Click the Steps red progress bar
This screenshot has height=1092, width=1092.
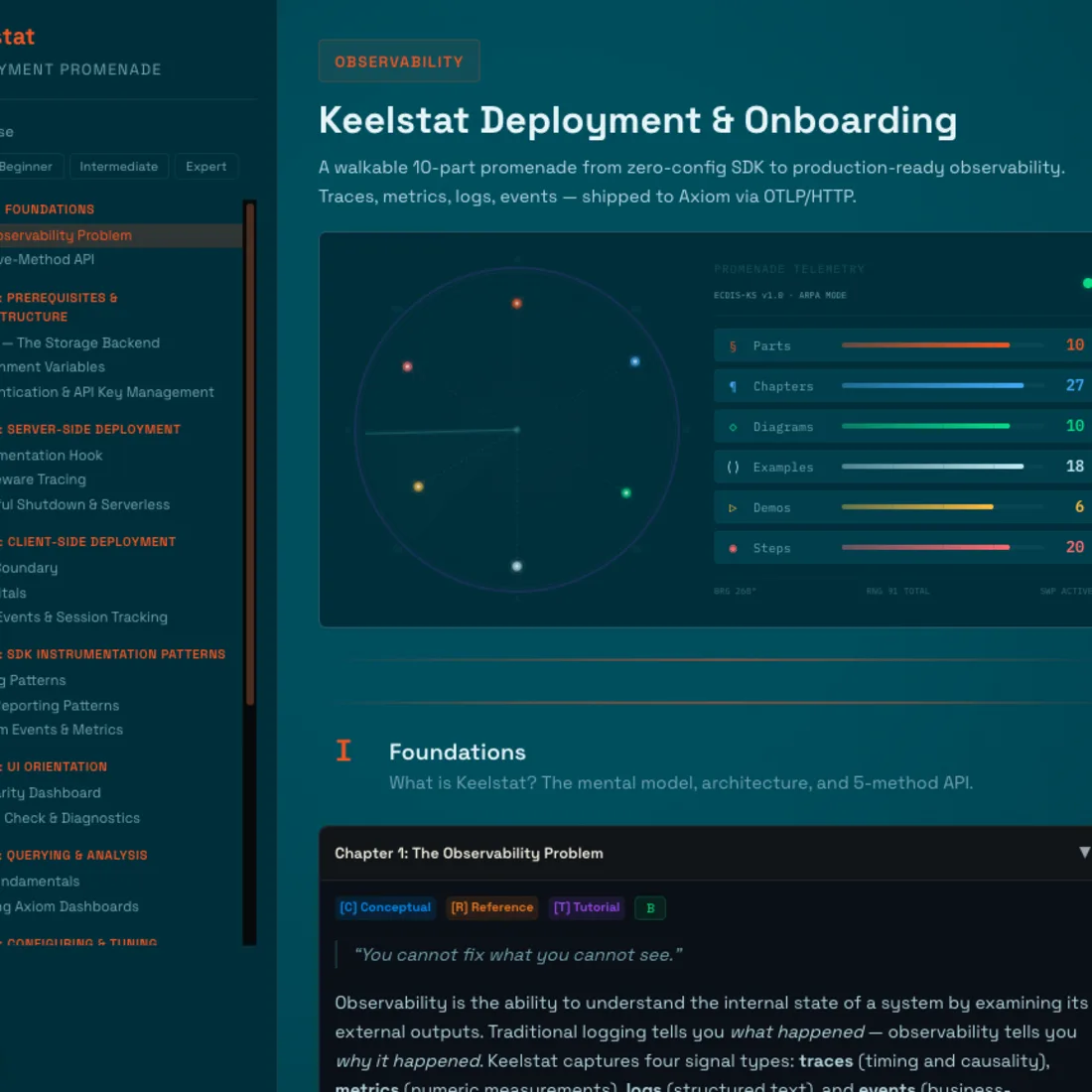point(925,547)
